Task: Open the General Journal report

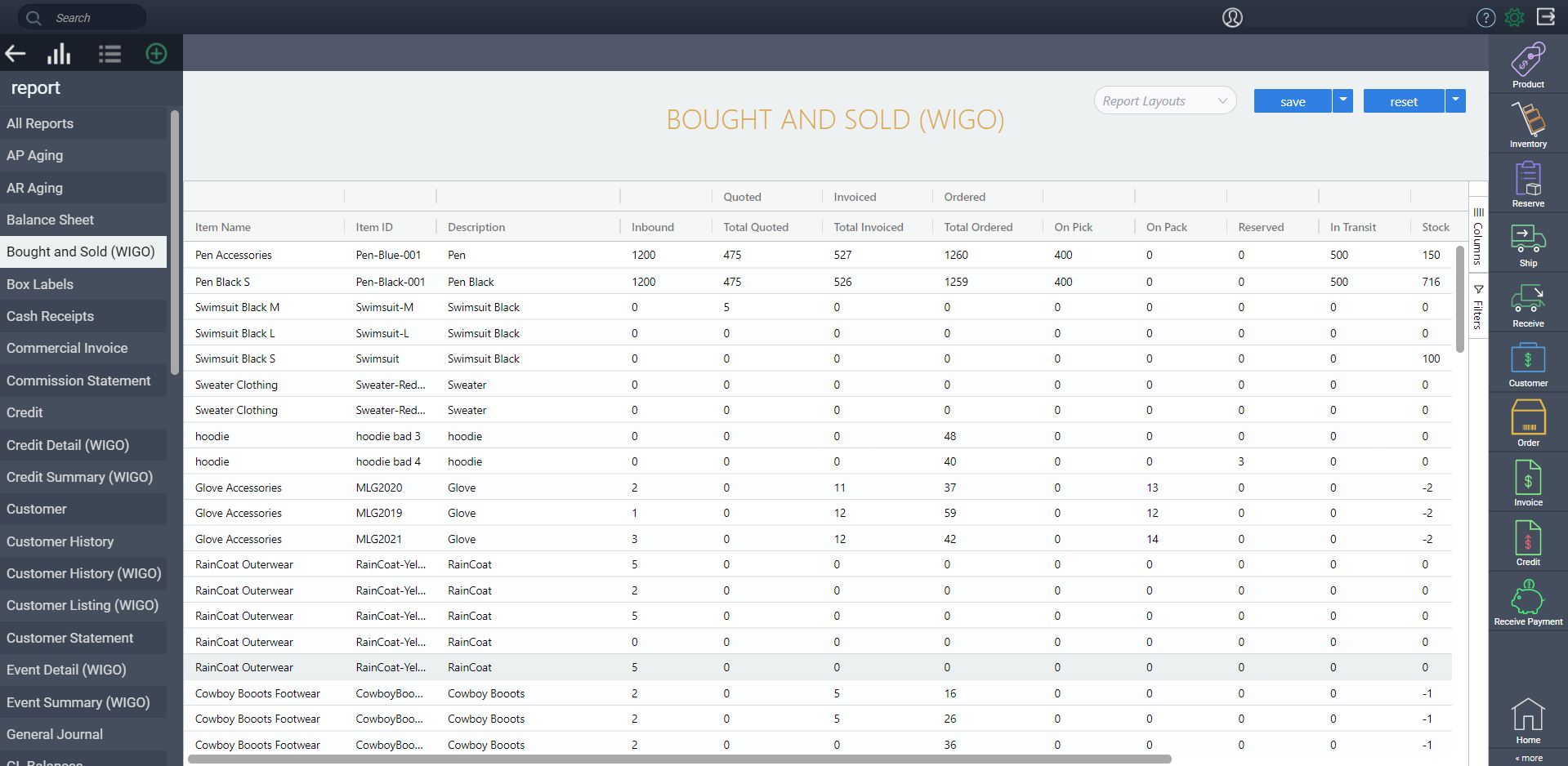Action: (x=83, y=734)
